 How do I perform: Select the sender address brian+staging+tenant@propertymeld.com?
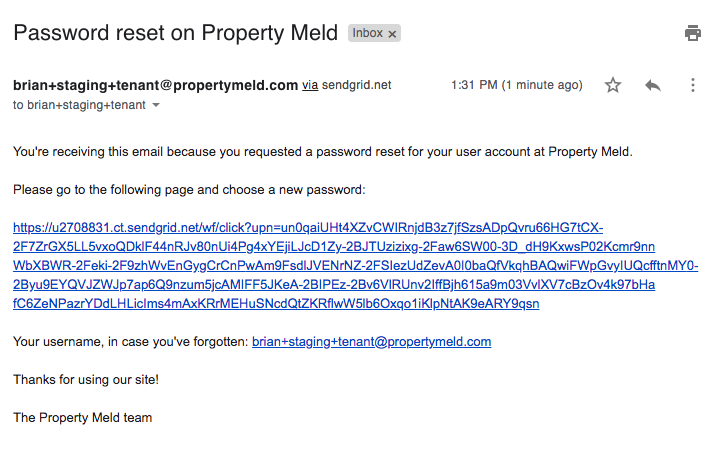tap(155, 85)
